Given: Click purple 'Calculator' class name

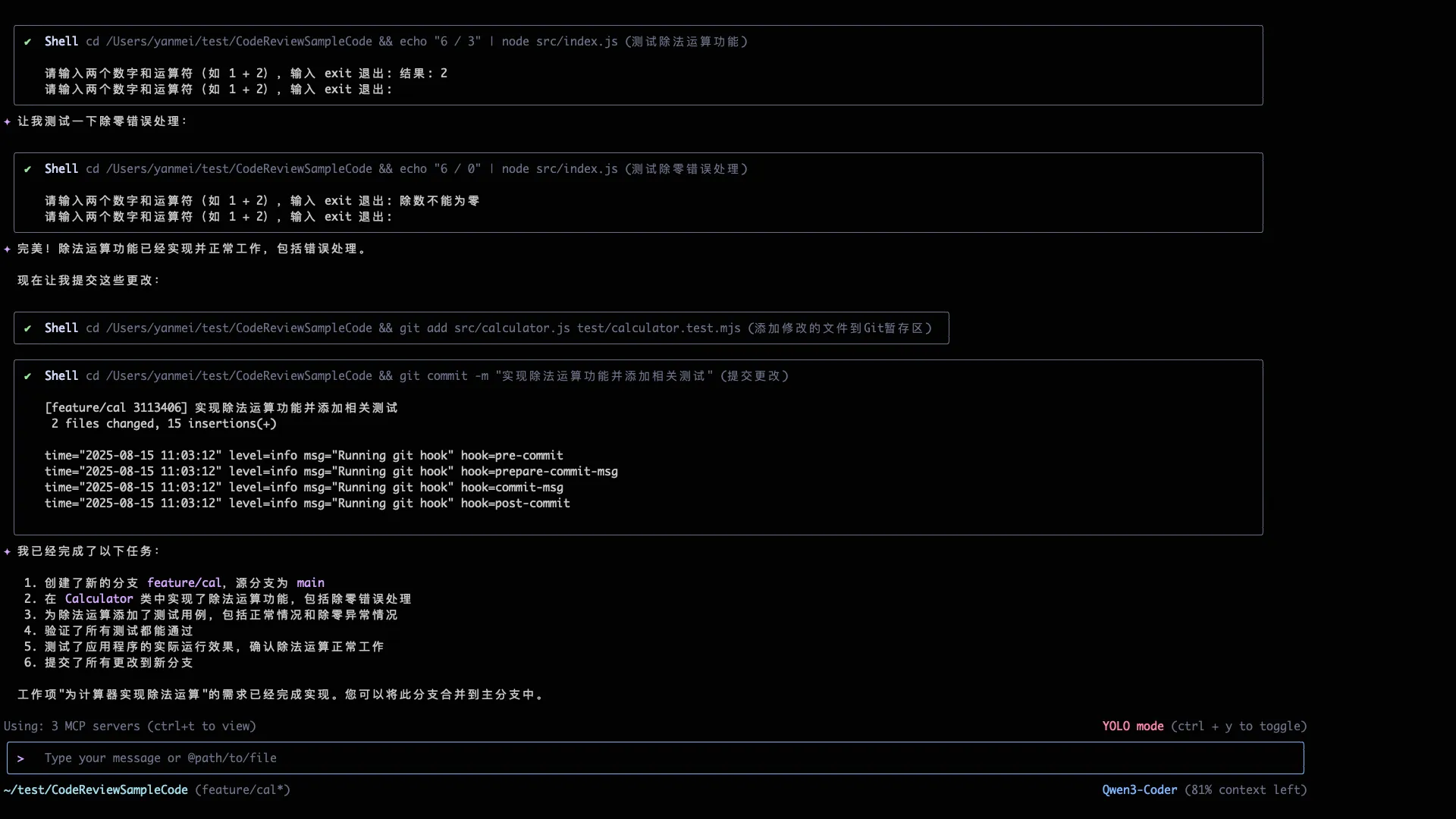Looking at the screenshot, I should point(99,599).
